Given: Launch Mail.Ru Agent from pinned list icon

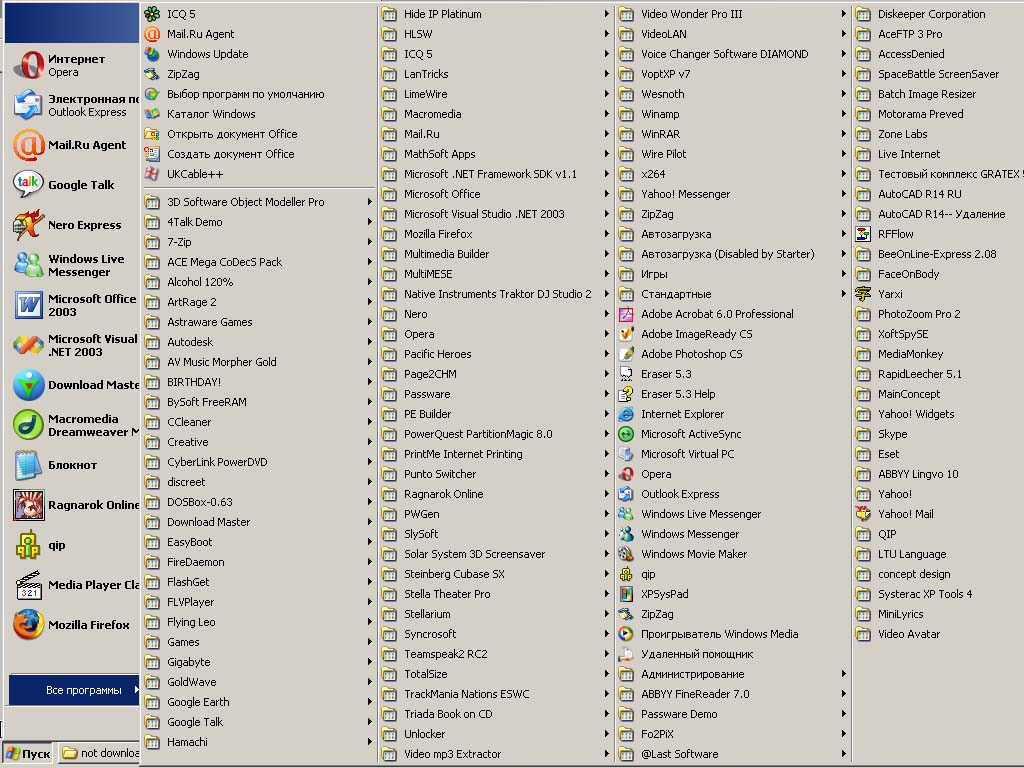Looking at the screenshot, I should [x=29, y=145].
